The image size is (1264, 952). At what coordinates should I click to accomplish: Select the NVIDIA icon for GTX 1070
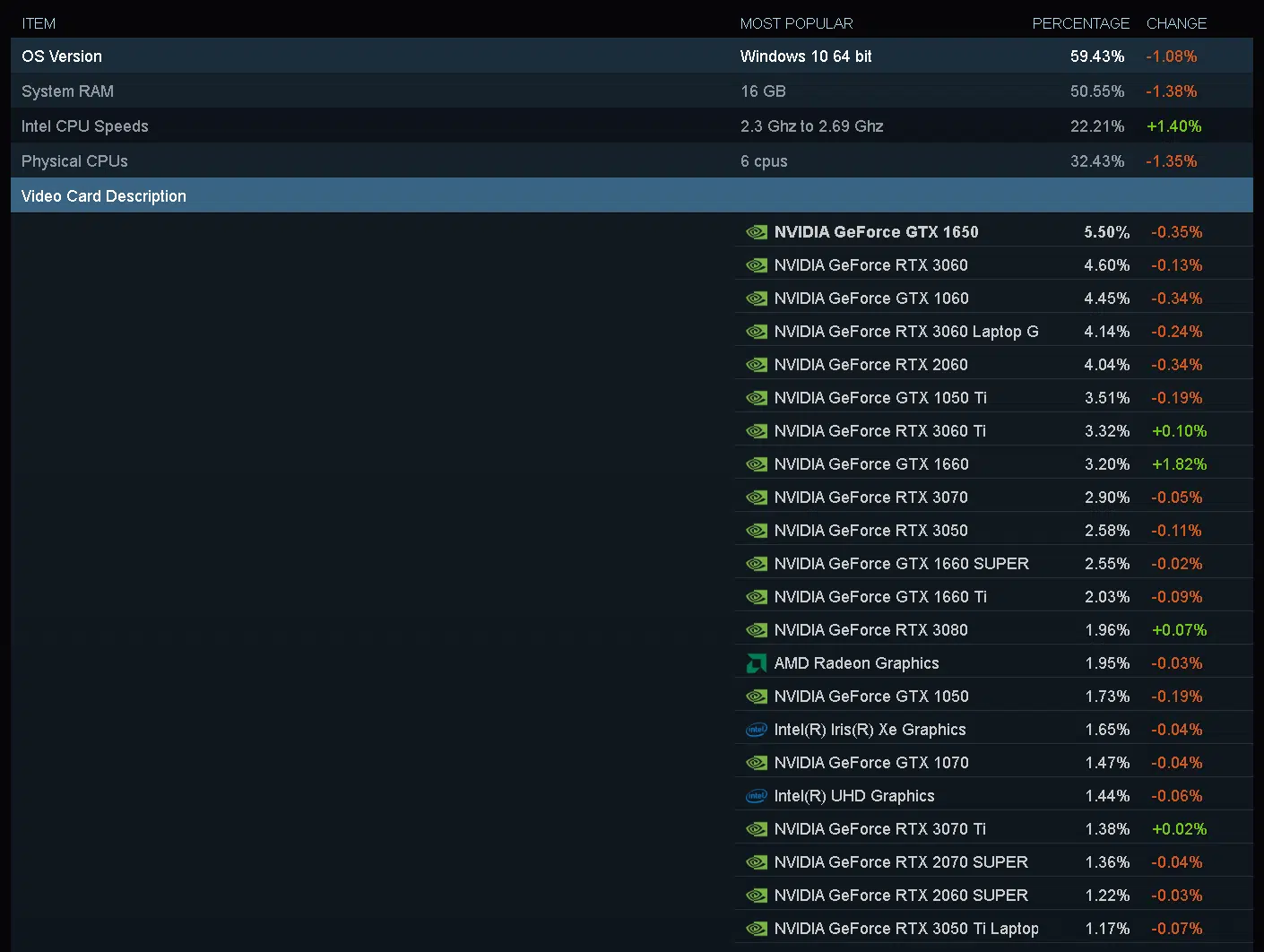tap(757, 763)
